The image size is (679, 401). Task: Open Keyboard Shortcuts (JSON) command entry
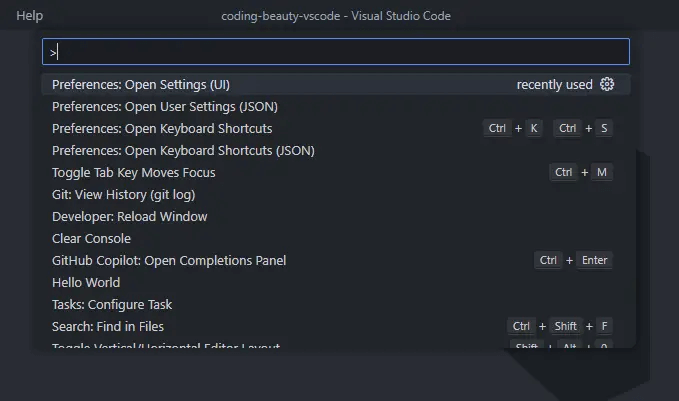click(x=183, y=151)
